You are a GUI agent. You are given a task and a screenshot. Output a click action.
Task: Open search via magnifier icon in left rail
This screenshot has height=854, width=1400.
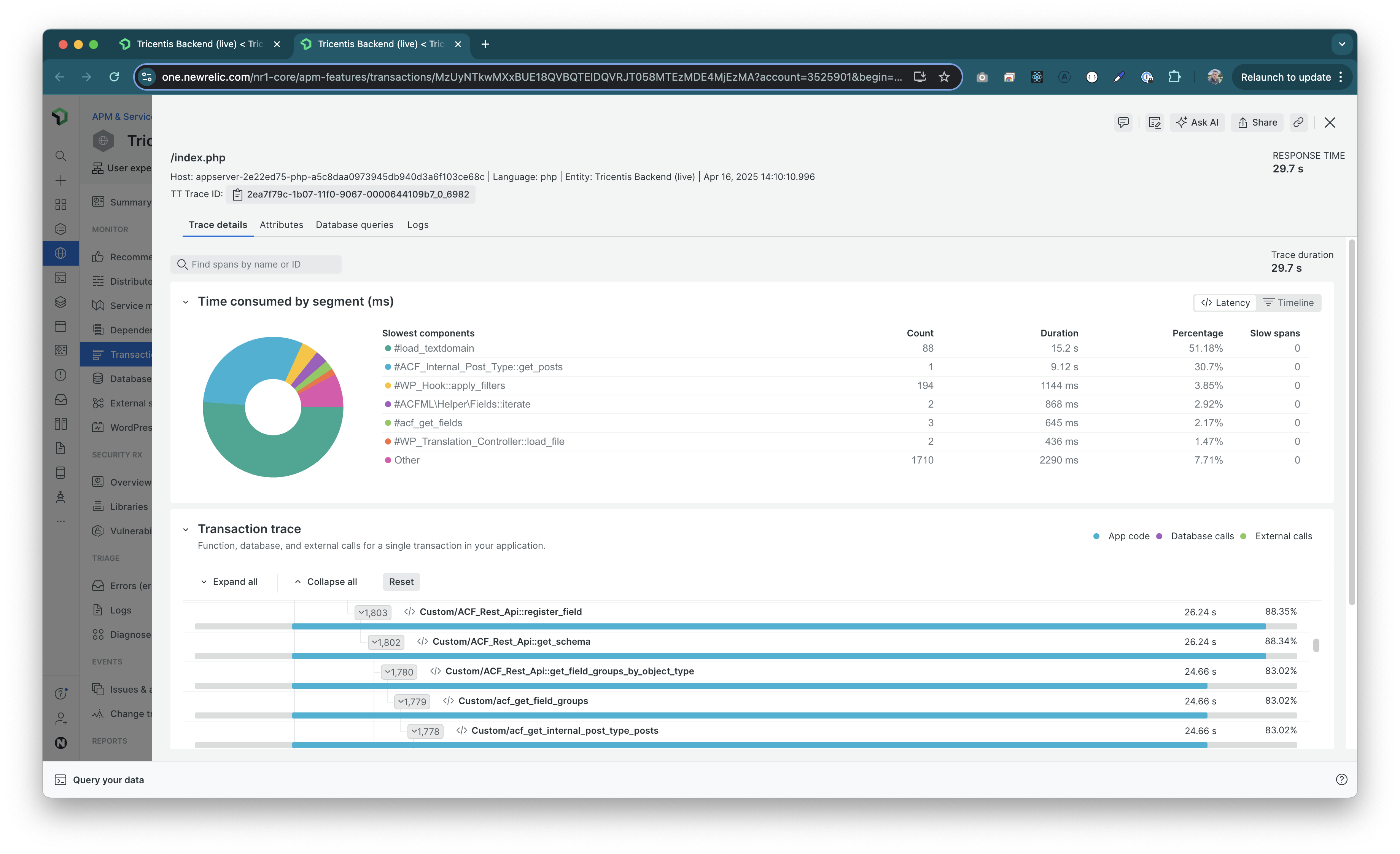[61, 156]
